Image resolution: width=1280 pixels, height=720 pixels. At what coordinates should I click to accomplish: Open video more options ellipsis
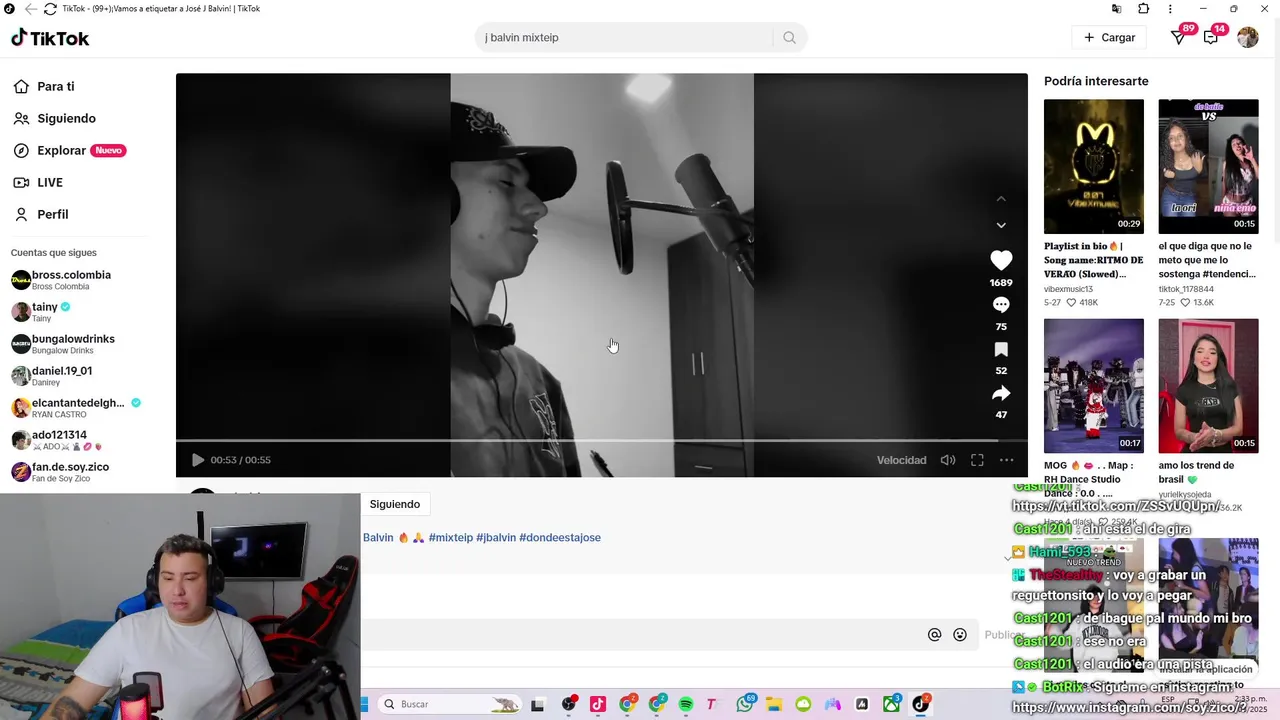(x=1007, y=460)
